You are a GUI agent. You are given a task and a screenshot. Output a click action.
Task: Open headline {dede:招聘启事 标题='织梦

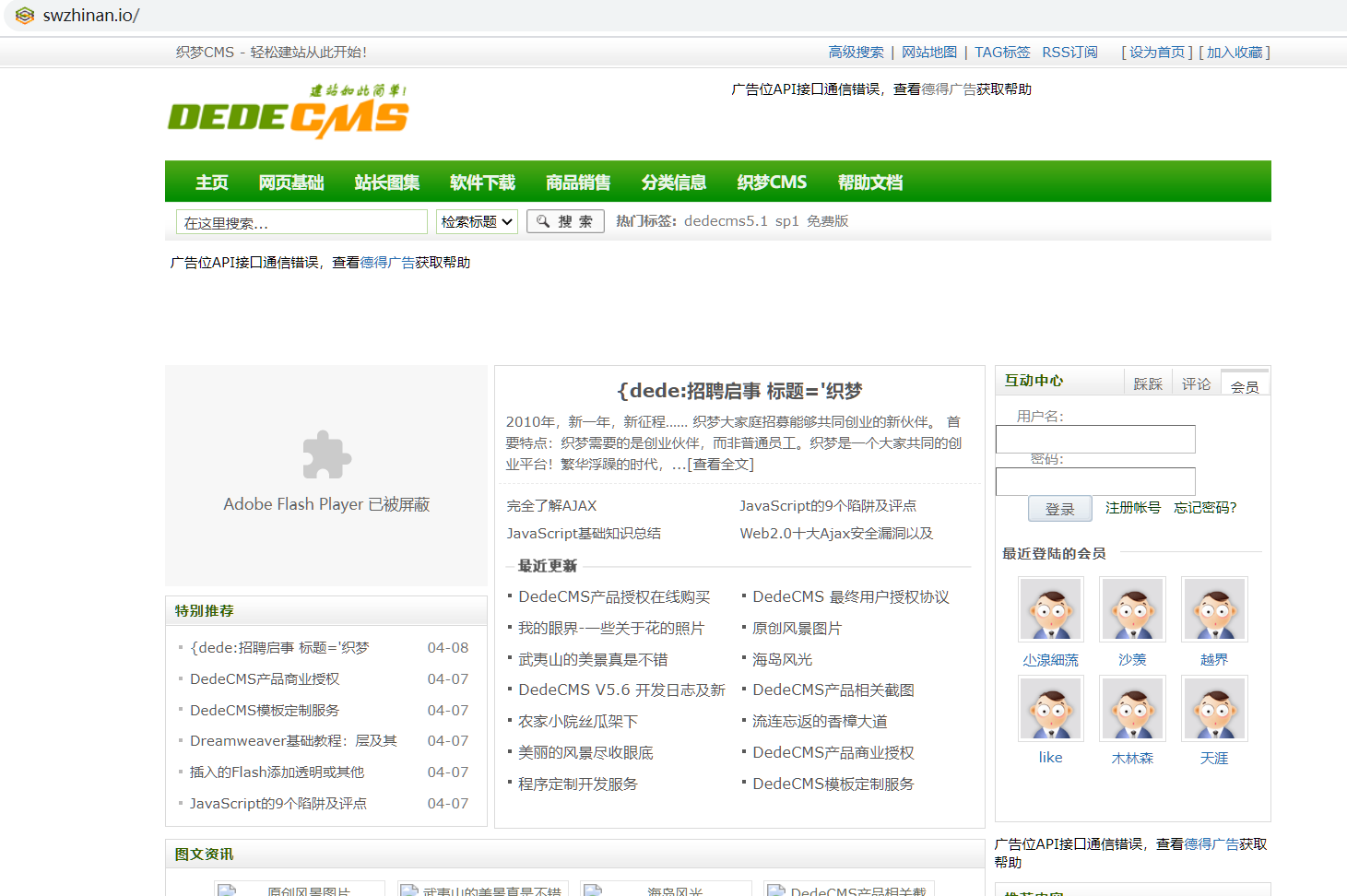point(739,391)
